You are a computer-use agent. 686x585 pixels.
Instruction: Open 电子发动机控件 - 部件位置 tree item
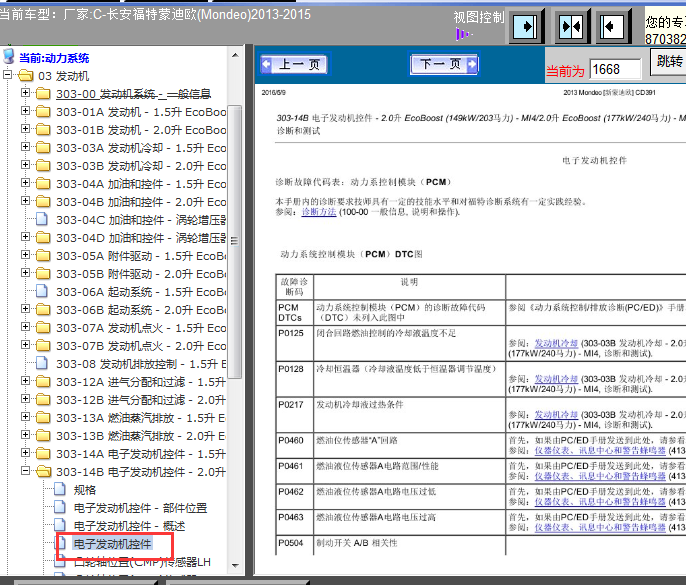tap(140, 508)
